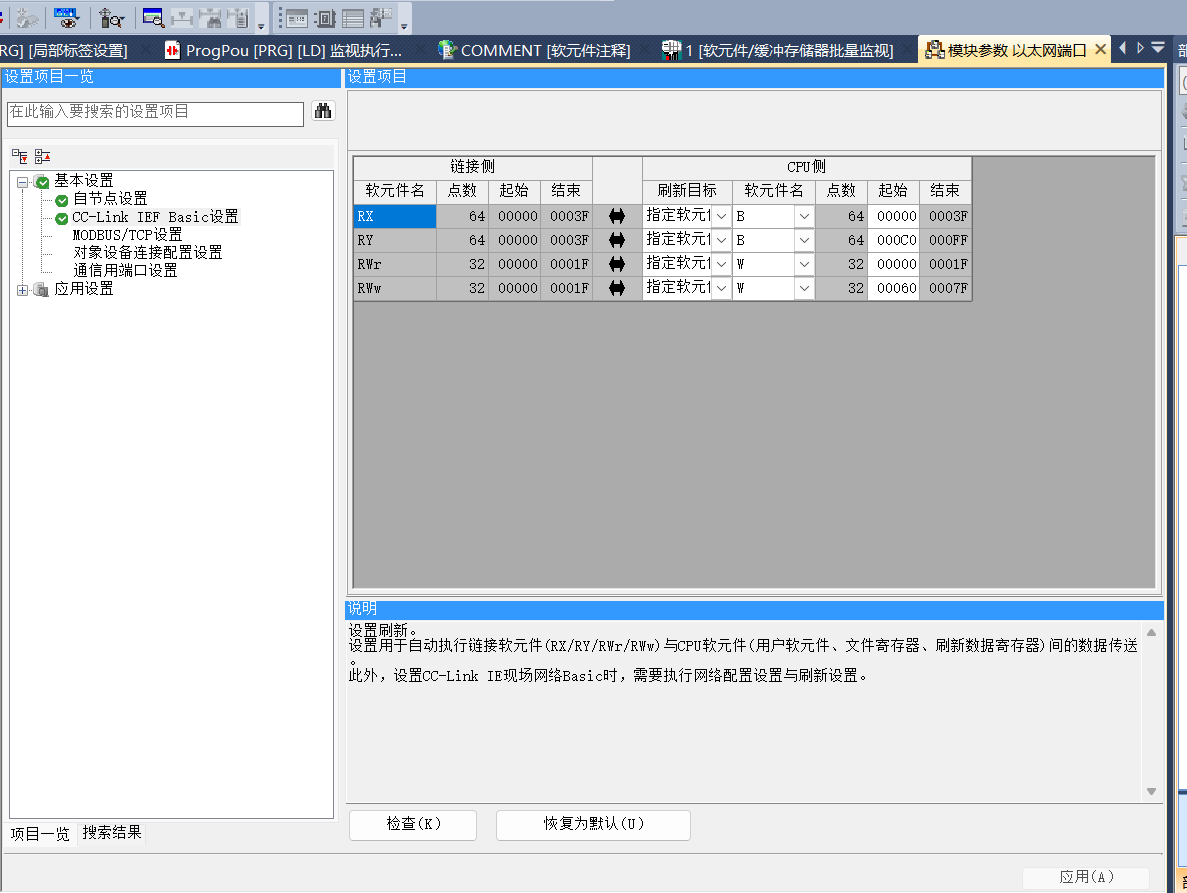Click the glasses monitor icon in toolbar

[68, 17]
